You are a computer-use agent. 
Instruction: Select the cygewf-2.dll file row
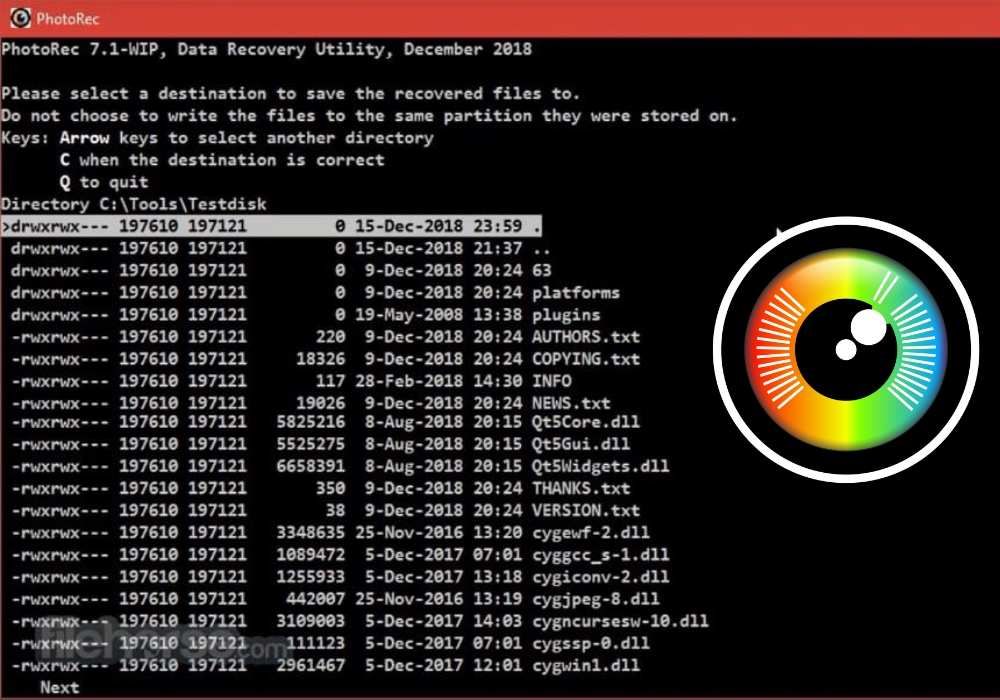pyautogui.click(x=330, y=533)
